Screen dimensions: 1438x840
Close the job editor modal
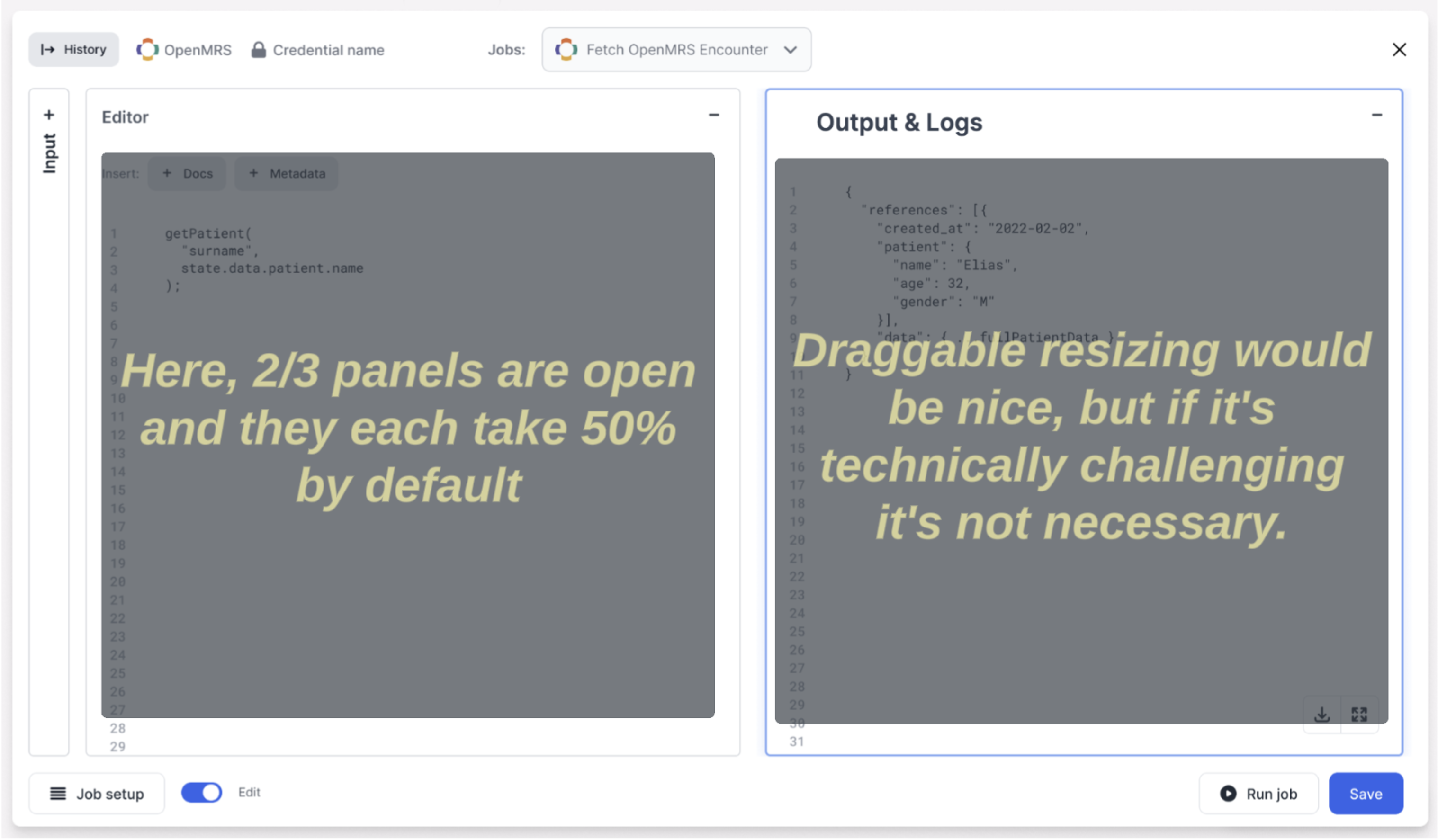pyautogui.click(x=1399, y=50)
